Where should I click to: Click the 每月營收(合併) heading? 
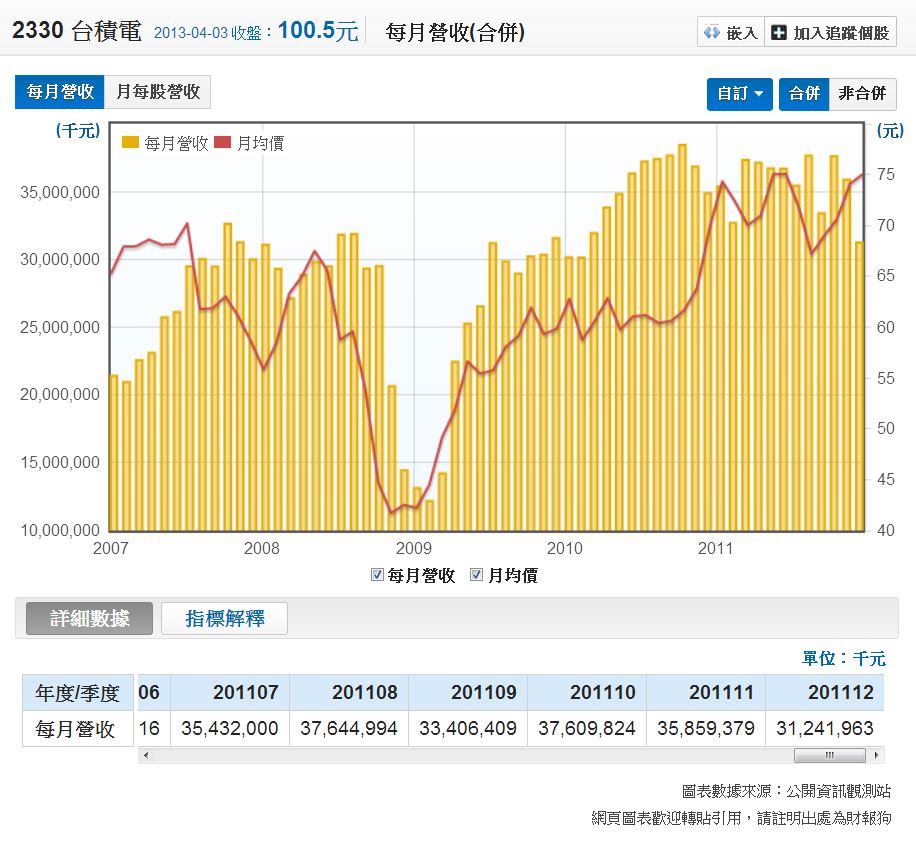[454, 32]
